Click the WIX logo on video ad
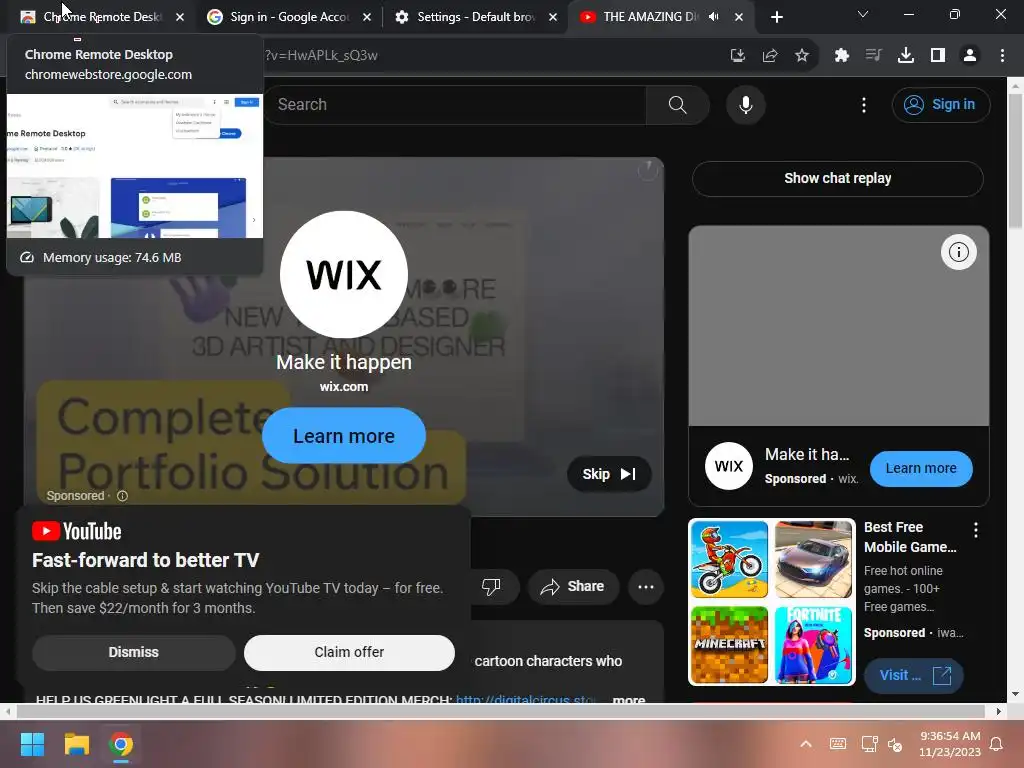 click(344, 274)
